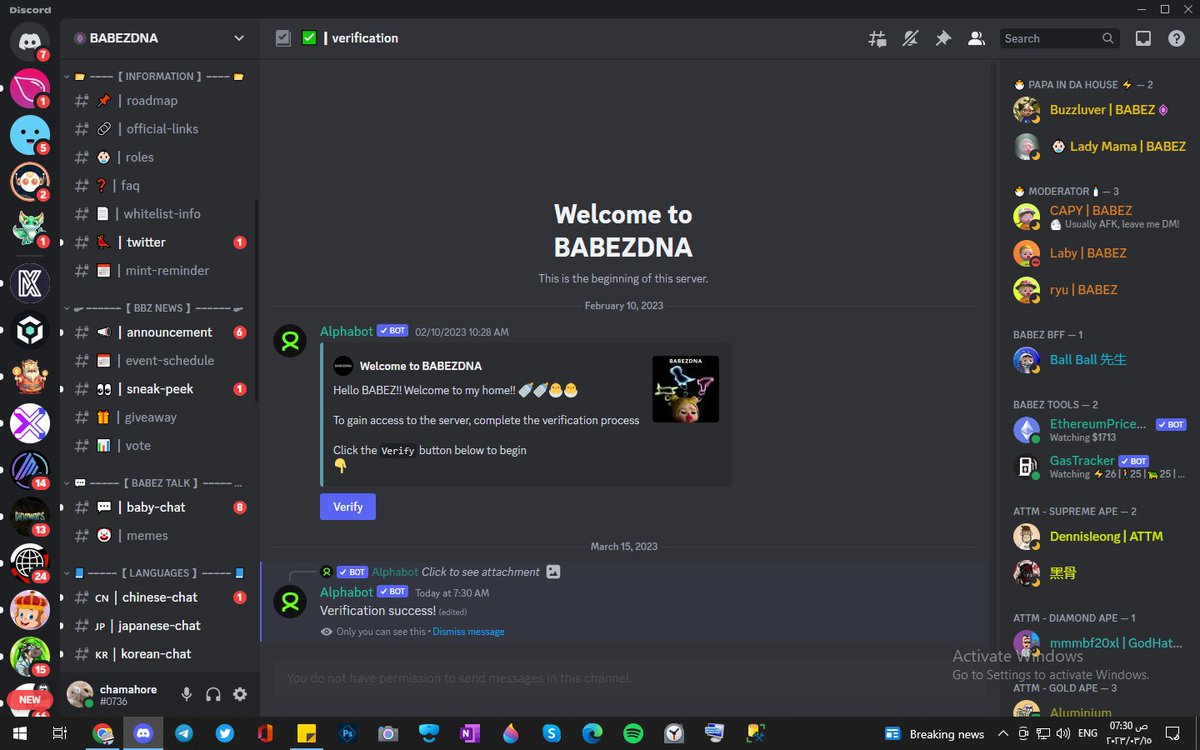Click to see attachment reply

pyautogui.click(x=480, y=572)
